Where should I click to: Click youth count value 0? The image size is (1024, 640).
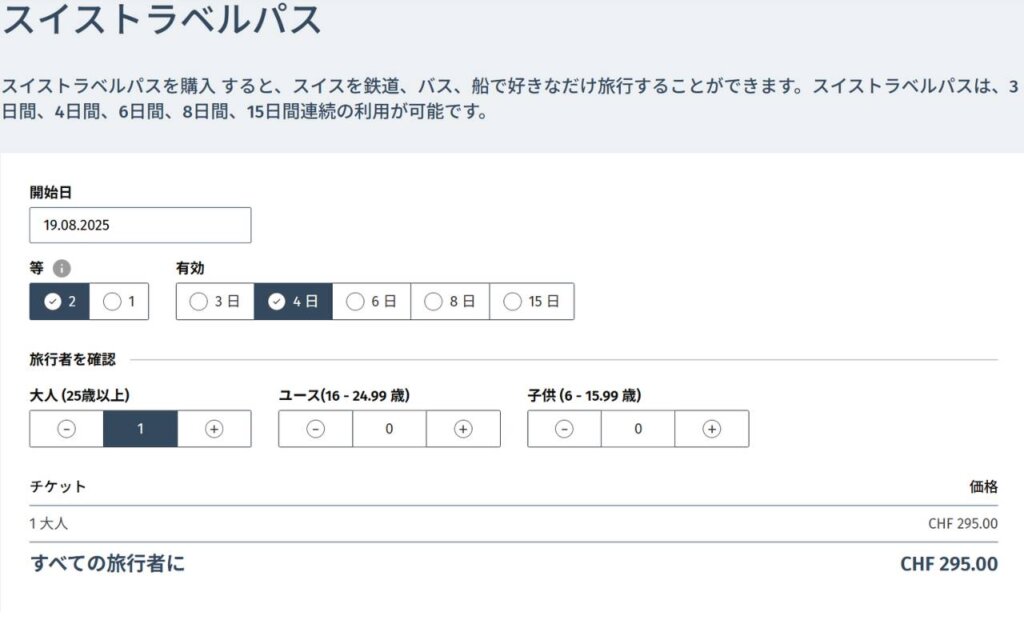(x=389, y=429)
